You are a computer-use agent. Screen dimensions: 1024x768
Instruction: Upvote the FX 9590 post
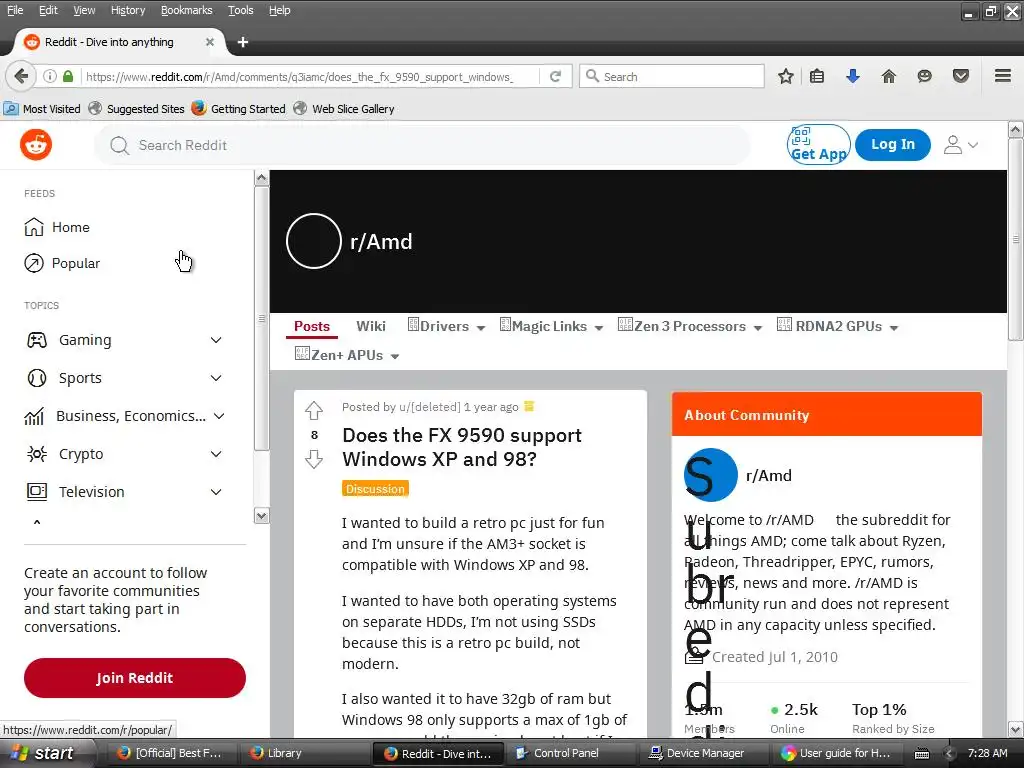tap(313, 410)
